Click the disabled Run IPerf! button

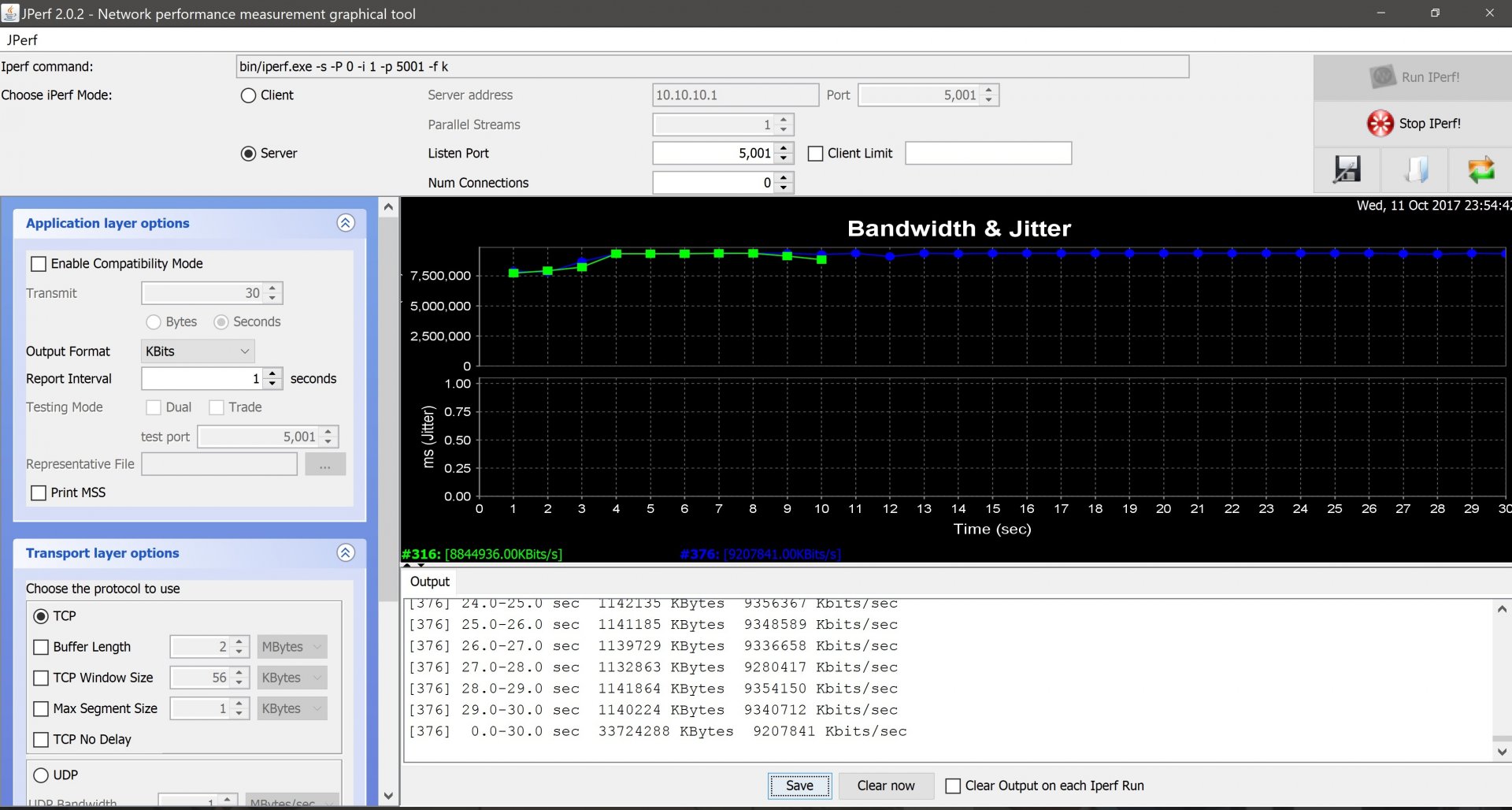(1413, 77)
